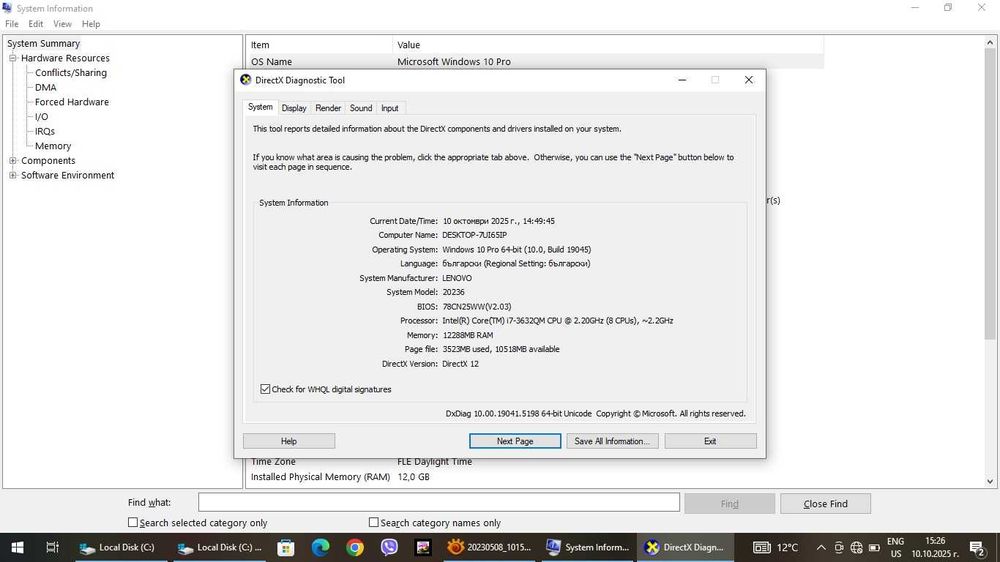Viewport: 1000px width, 562px height.
Task: Minimize the DirectX Diagnostic Tool window
Action: coord(682,80)
